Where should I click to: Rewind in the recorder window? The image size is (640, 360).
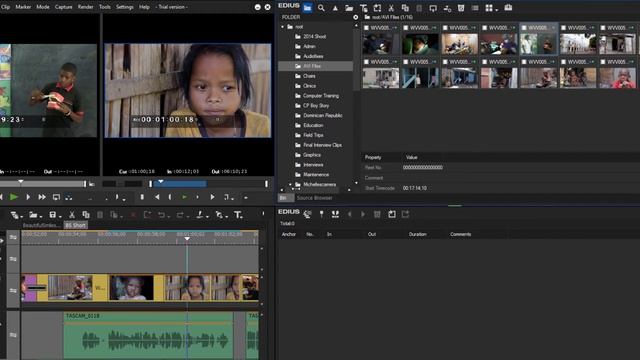click(157, 197)
